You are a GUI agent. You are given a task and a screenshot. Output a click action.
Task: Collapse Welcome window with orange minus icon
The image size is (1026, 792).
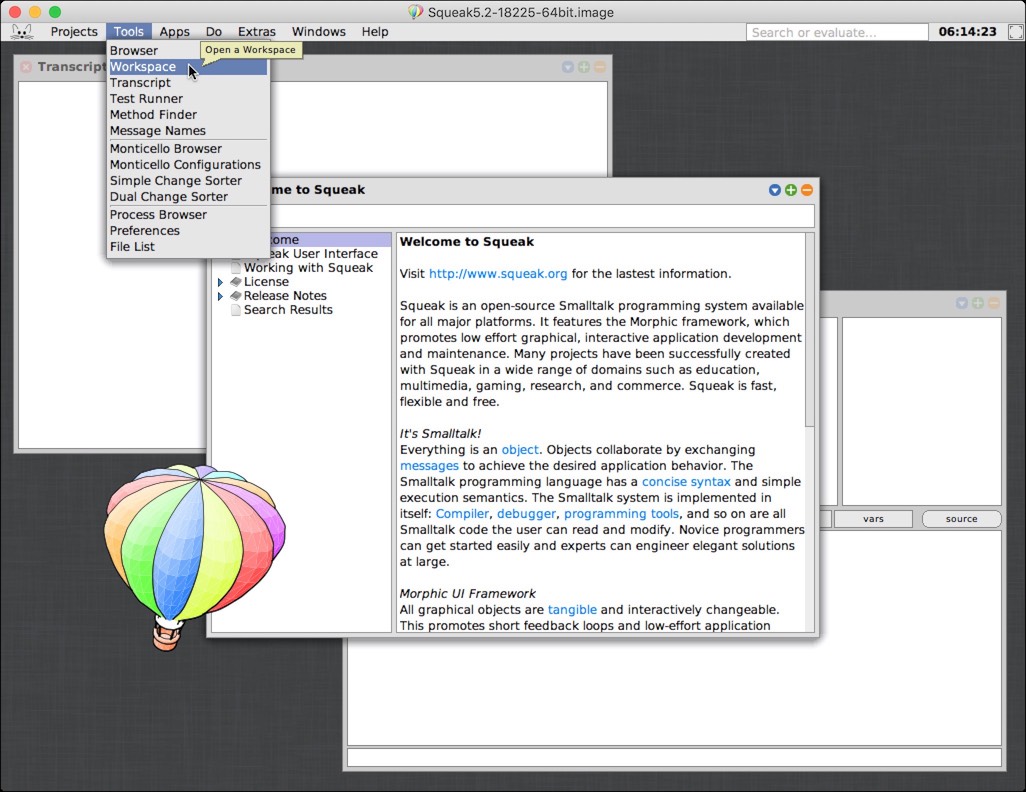(x=807, y=190)
